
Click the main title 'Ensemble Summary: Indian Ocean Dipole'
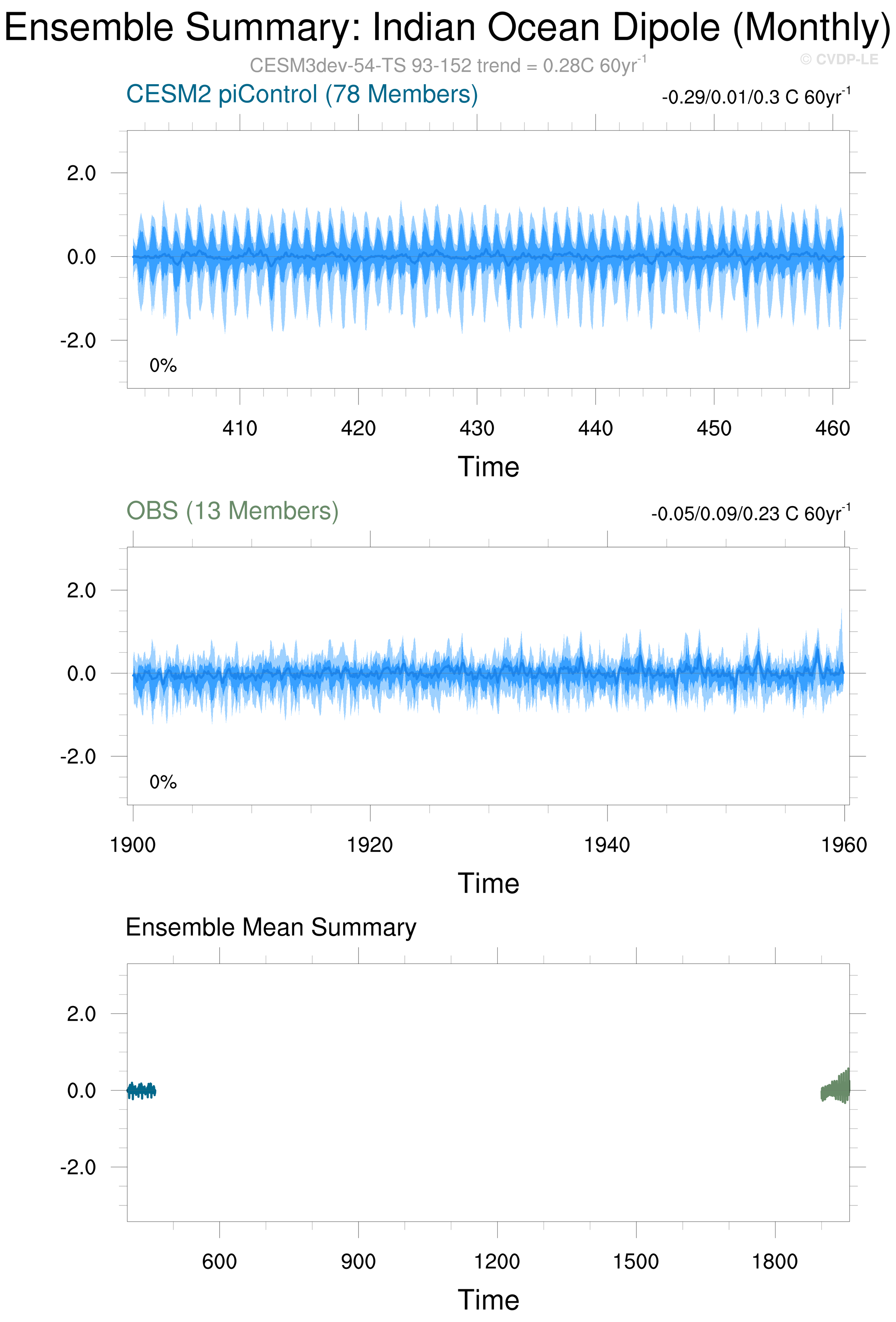coord(447,27)
